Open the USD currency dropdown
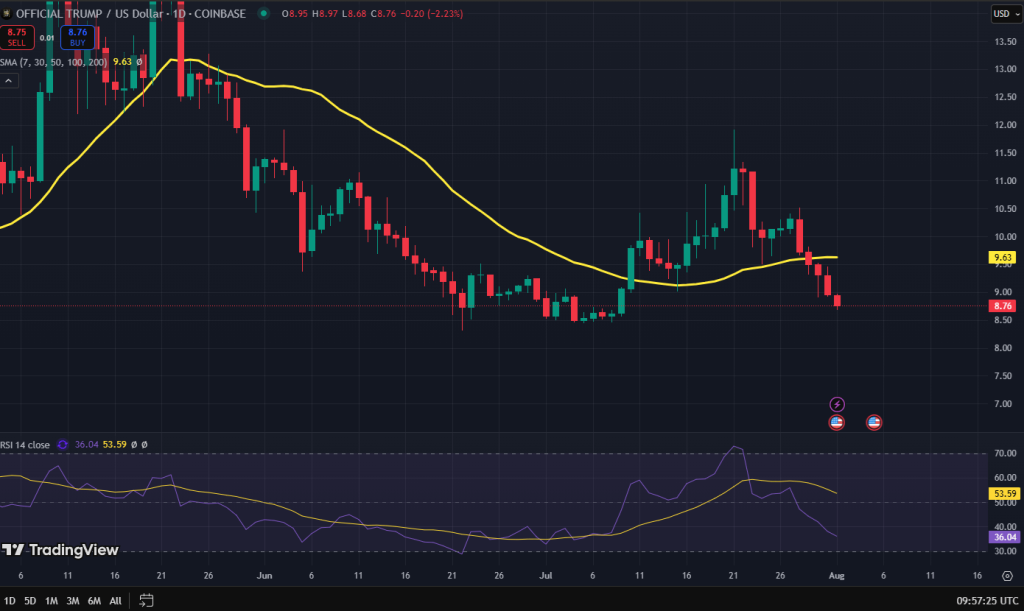Screen dimensions: 1024x611 pos(1006,14)
